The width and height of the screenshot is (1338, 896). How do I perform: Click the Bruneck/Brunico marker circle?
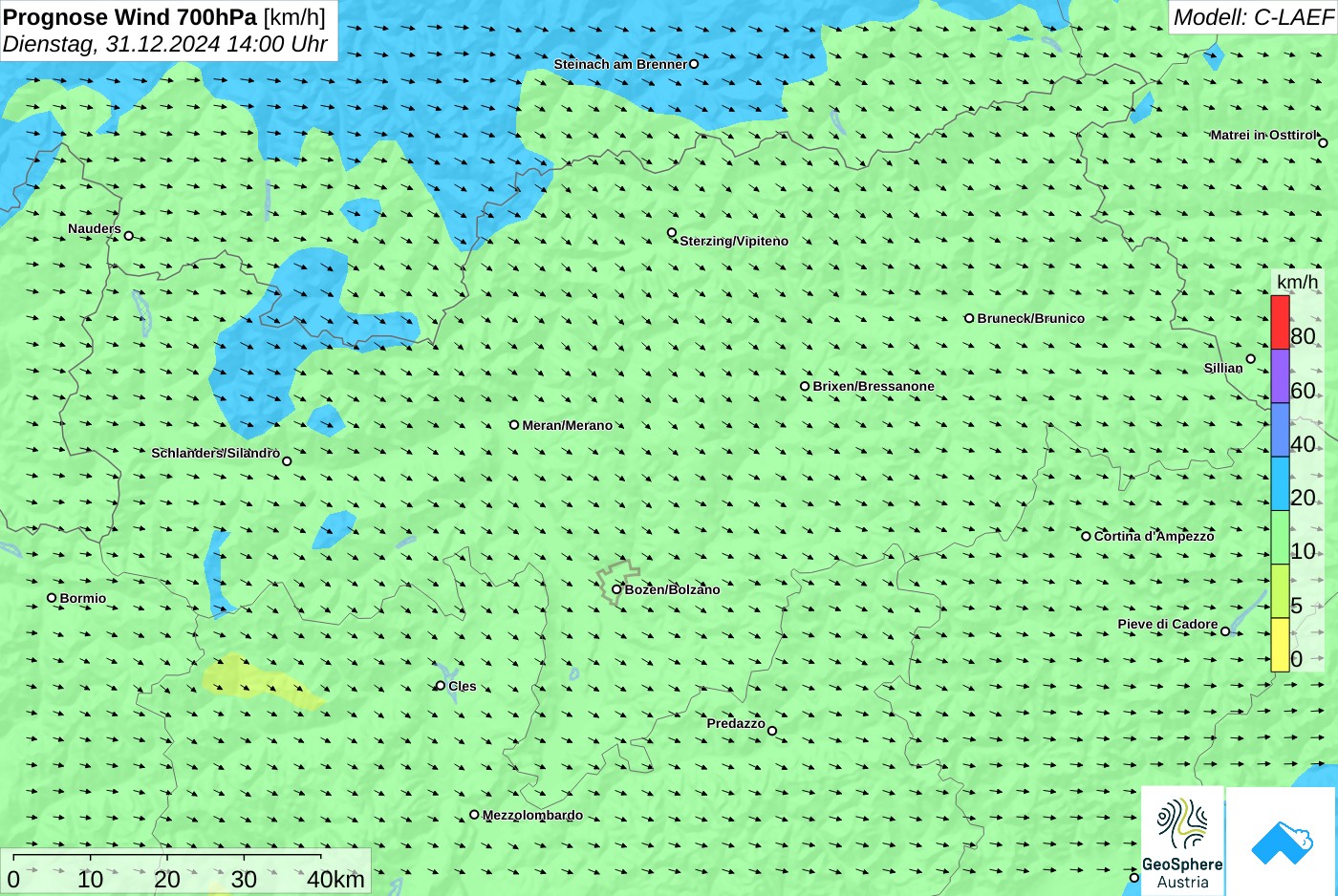969,318
